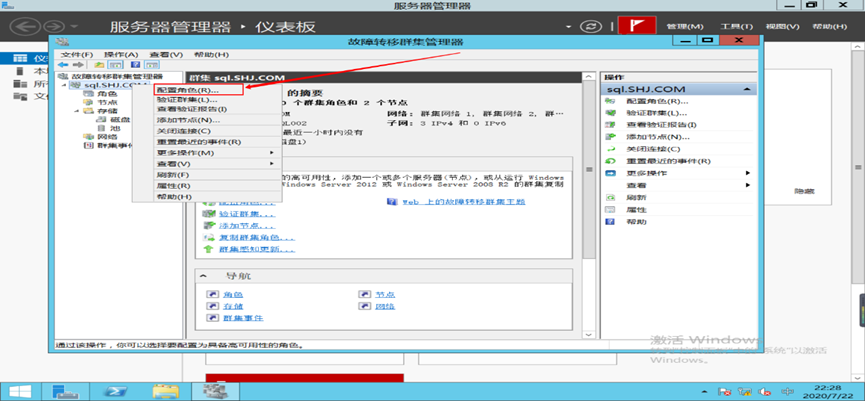The image size is (865, 401).
Task: Click 属性 icon in the 操作 pane
Action: pyautogui.click(x=610, y=210)
